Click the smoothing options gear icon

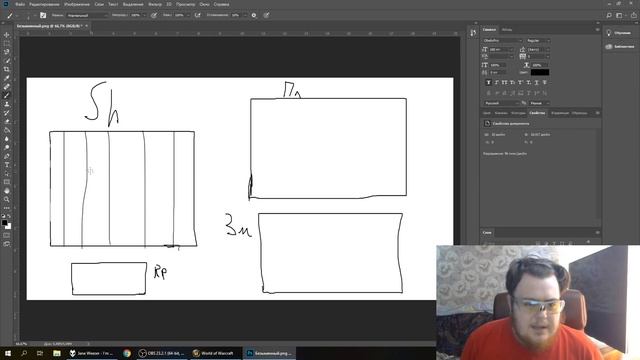click(x=254, y=15)
